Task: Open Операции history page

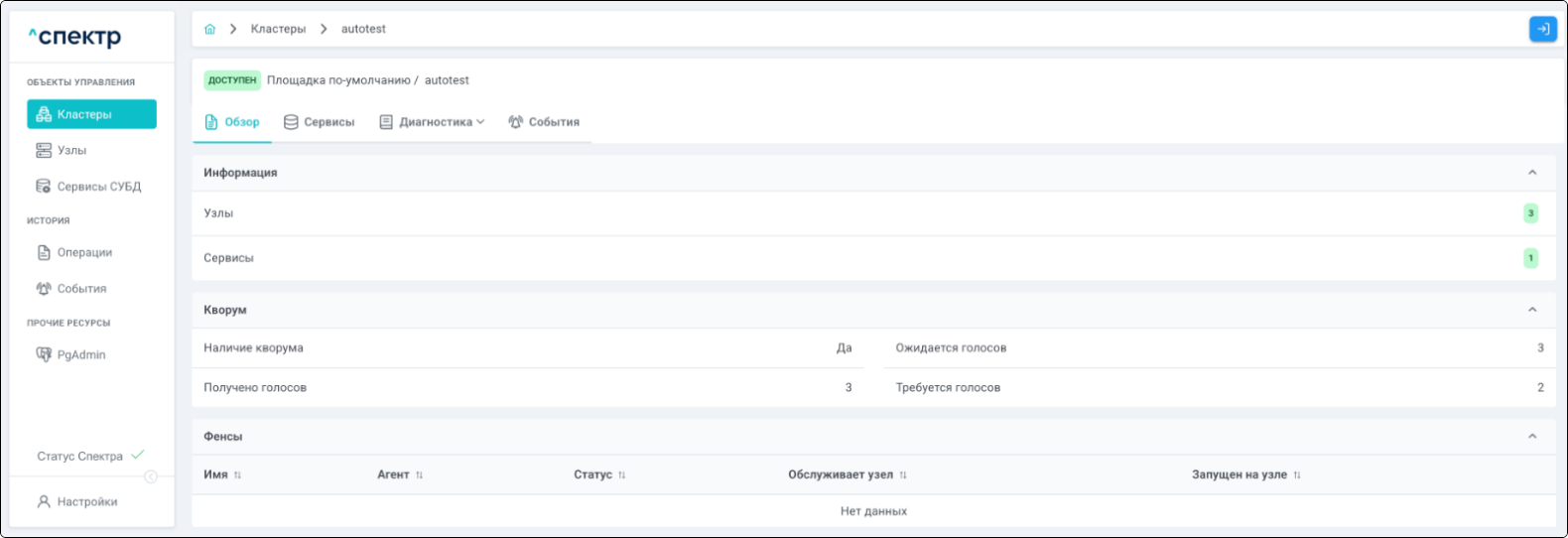Action: (x=84, y=253)
